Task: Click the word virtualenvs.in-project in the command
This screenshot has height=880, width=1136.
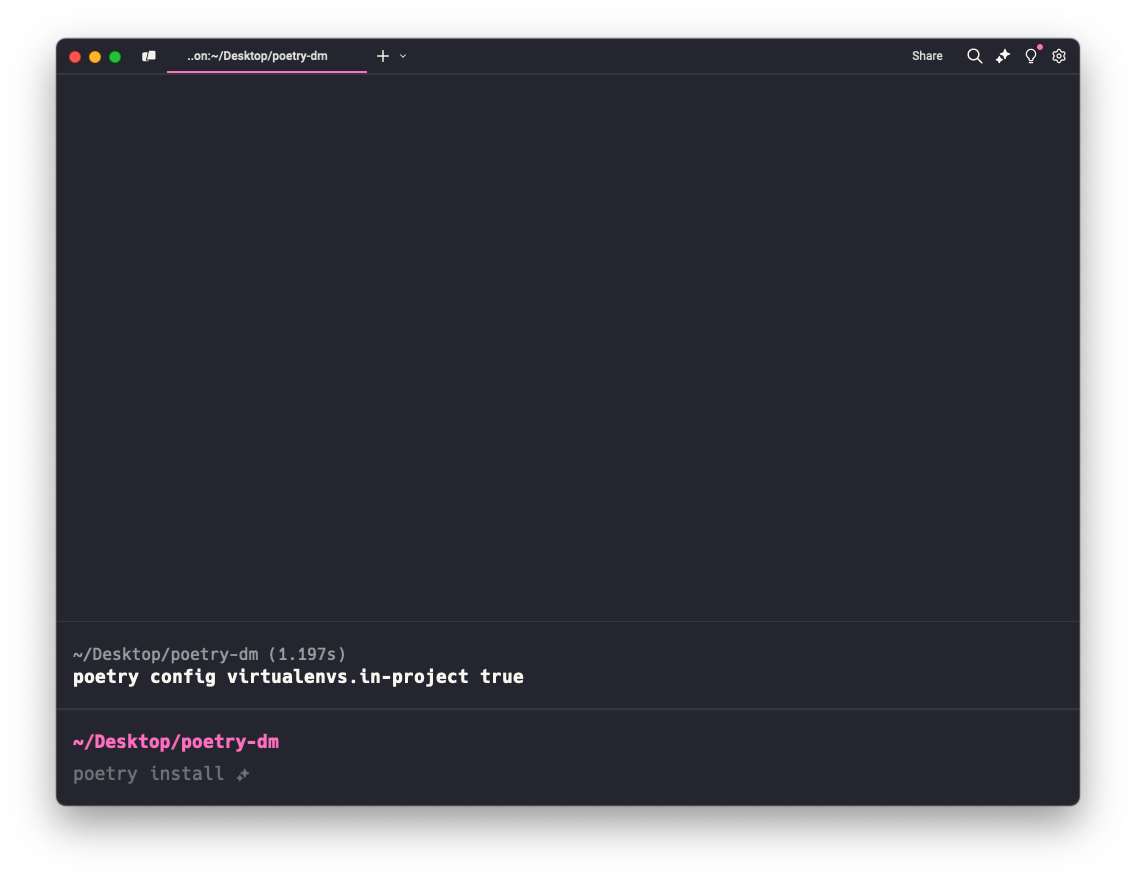Action: tap(347, 677)
